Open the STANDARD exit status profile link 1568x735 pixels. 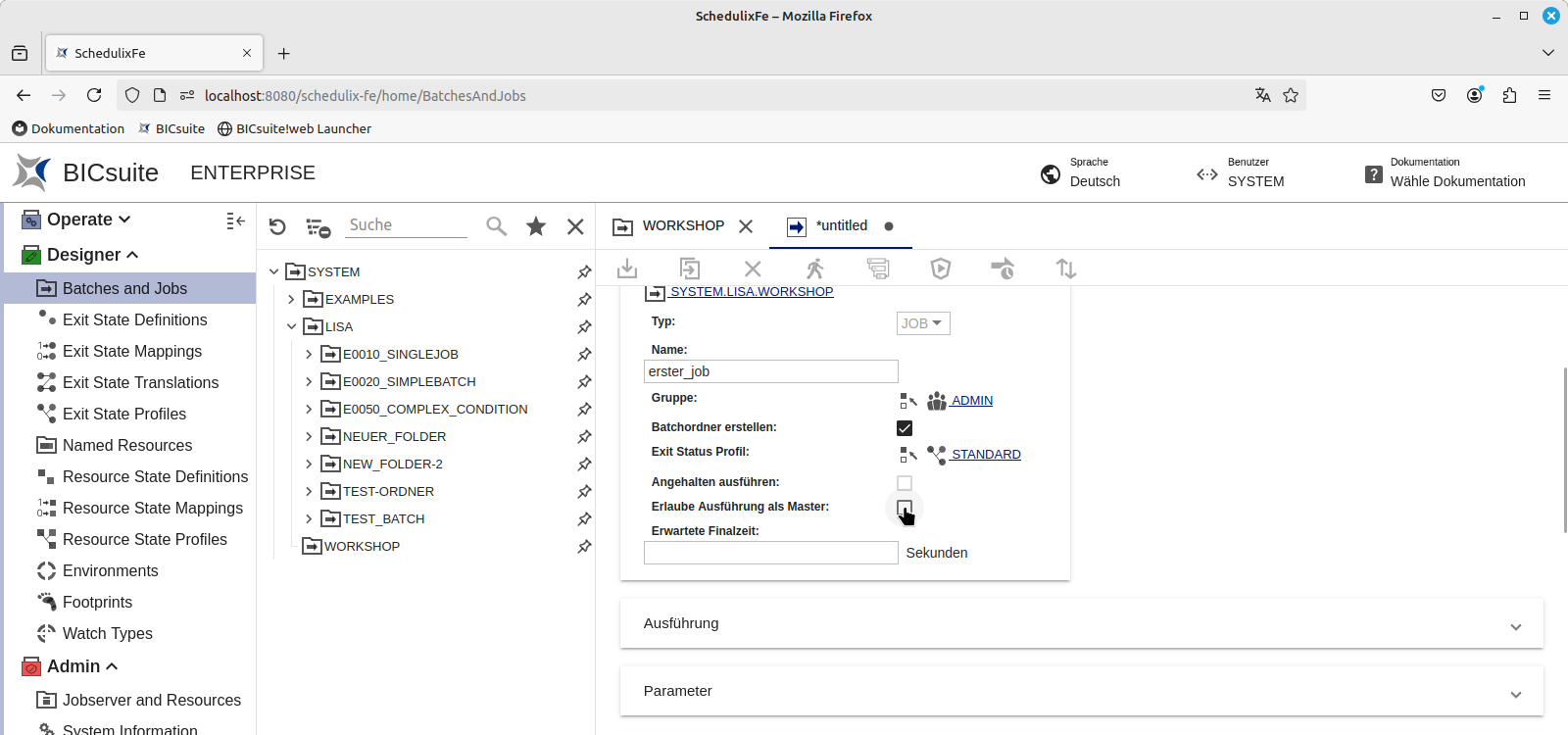pyautogui.click(x=986, y=455)
